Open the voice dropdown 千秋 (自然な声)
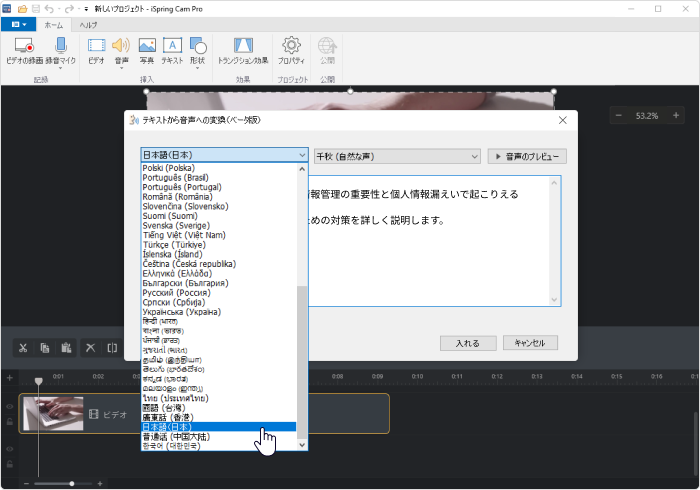Image resolution: width=700 pixels, height=490 pixels. tap(397, 156)
